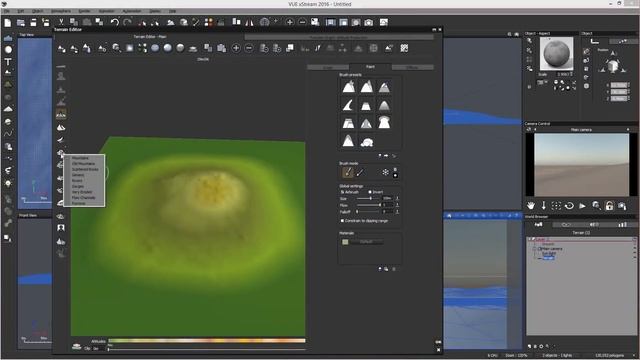Select the sphere primitive in left toolbar
The height and width of the screenshot is (360, 640).
8,49
